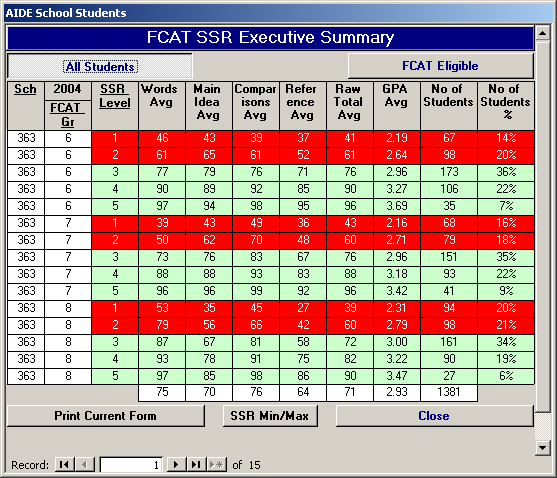Click the record number input field

(131, 465)
